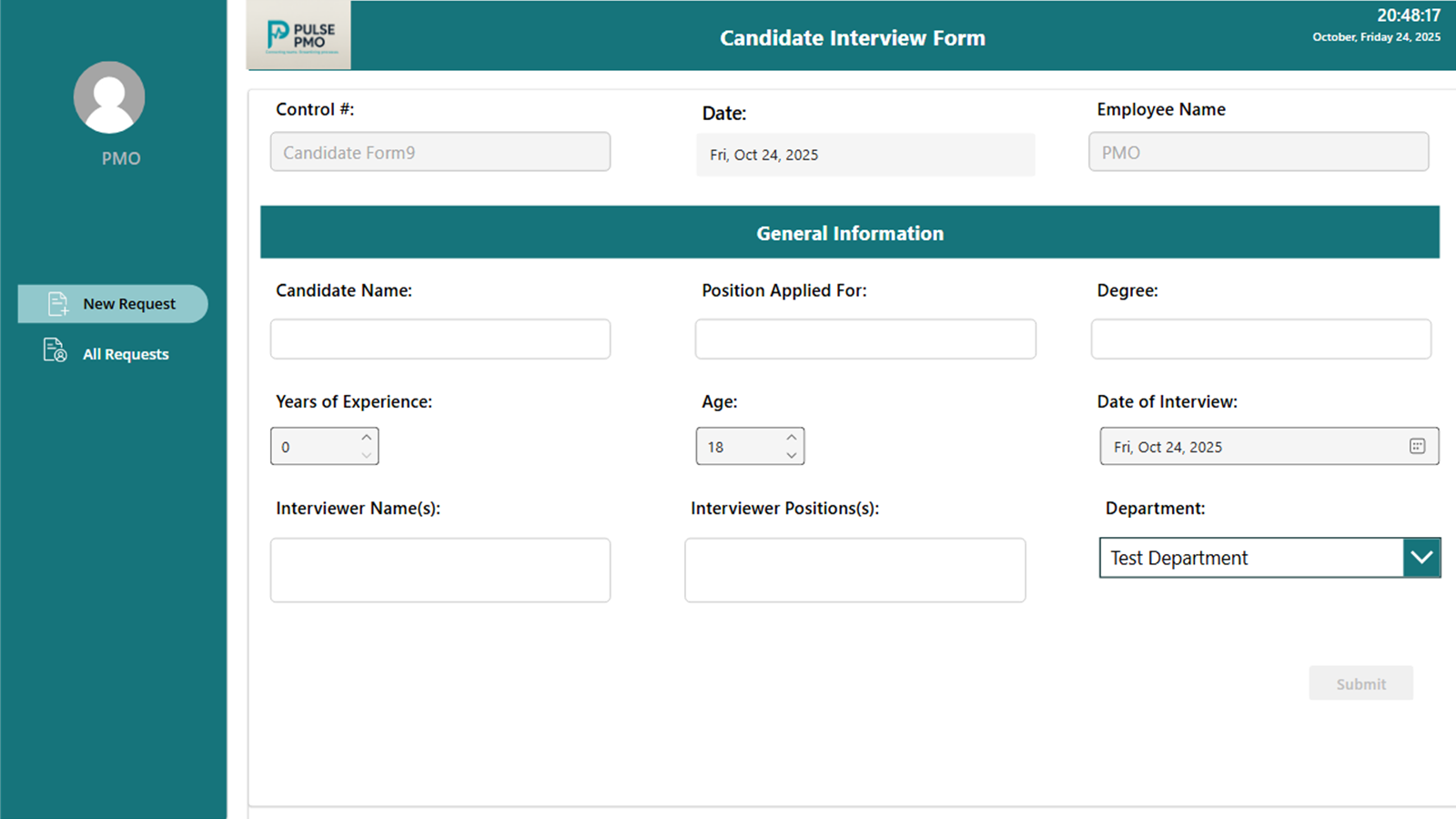Click the New Request document icon
1456x819 pixels.
click(58, 304)
